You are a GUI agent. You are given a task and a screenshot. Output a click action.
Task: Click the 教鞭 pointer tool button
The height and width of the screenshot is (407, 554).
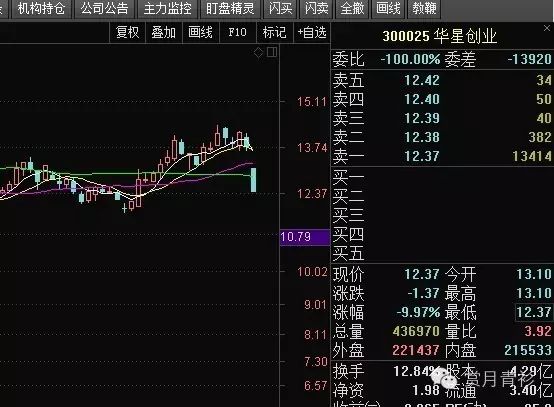(x=424, y=8)
